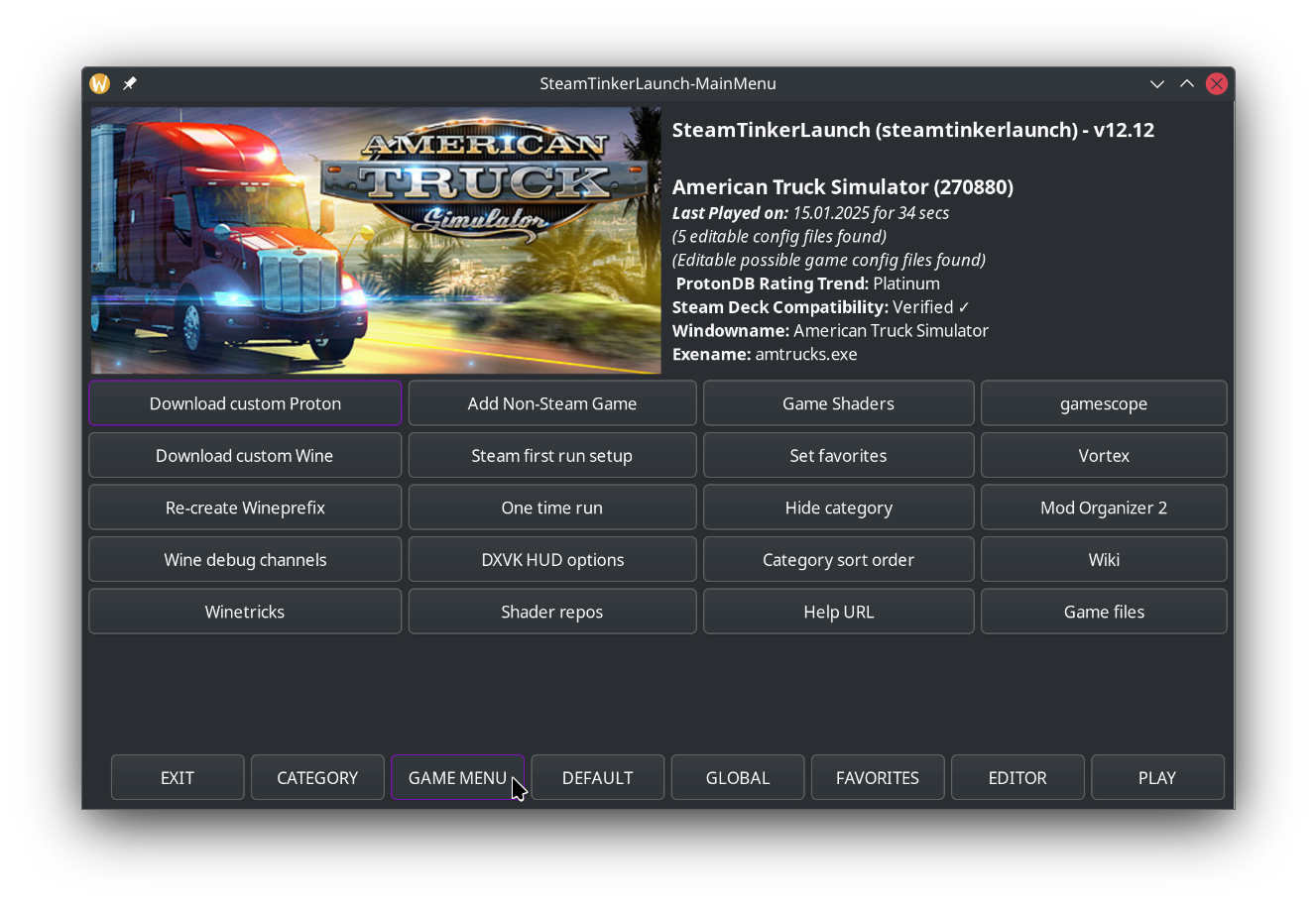Click Set favorites button
This screenshot has height=905, width=1316.
(839, 456)
